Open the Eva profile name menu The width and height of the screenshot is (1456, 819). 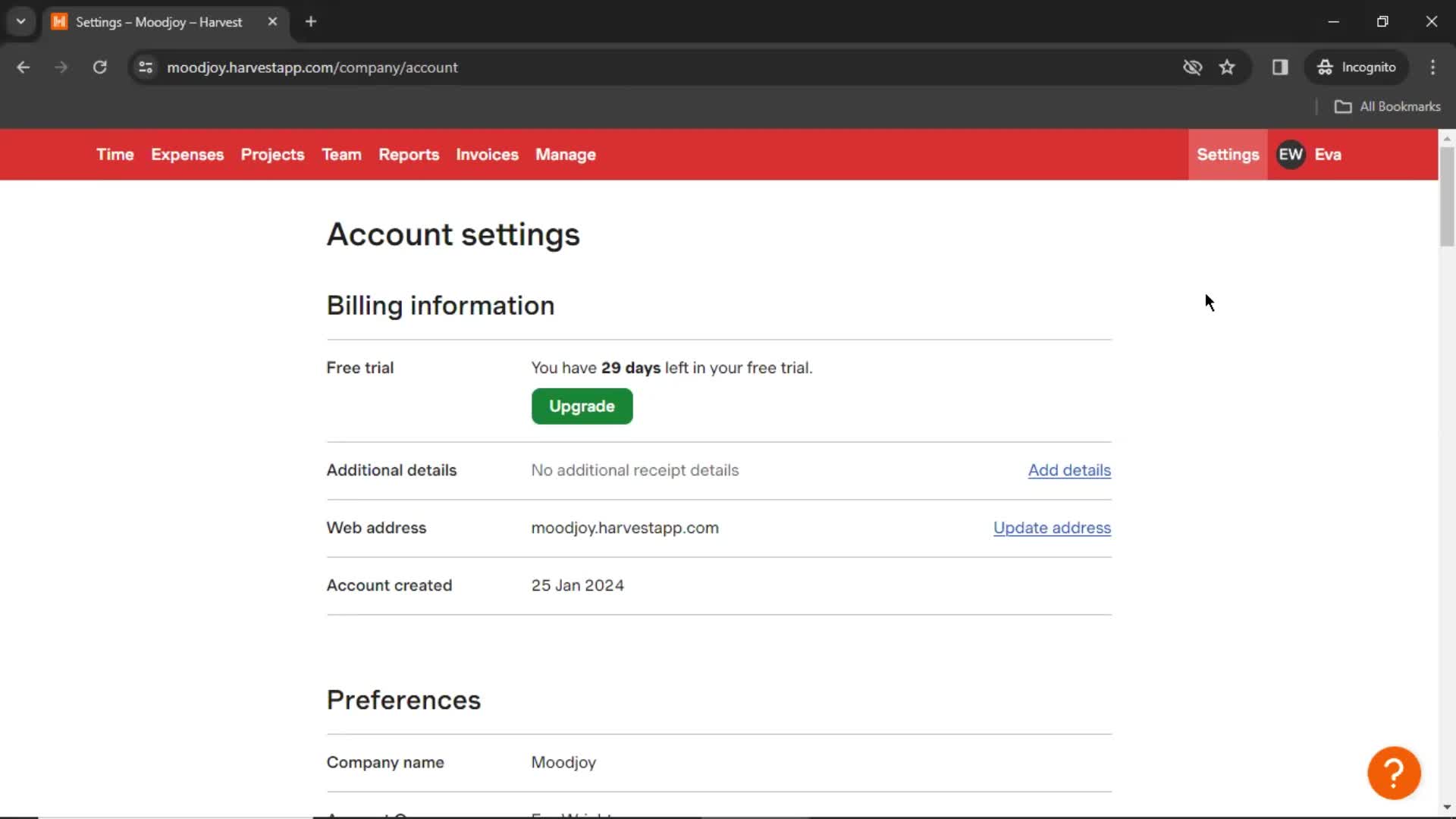[x=1327, y=155]
